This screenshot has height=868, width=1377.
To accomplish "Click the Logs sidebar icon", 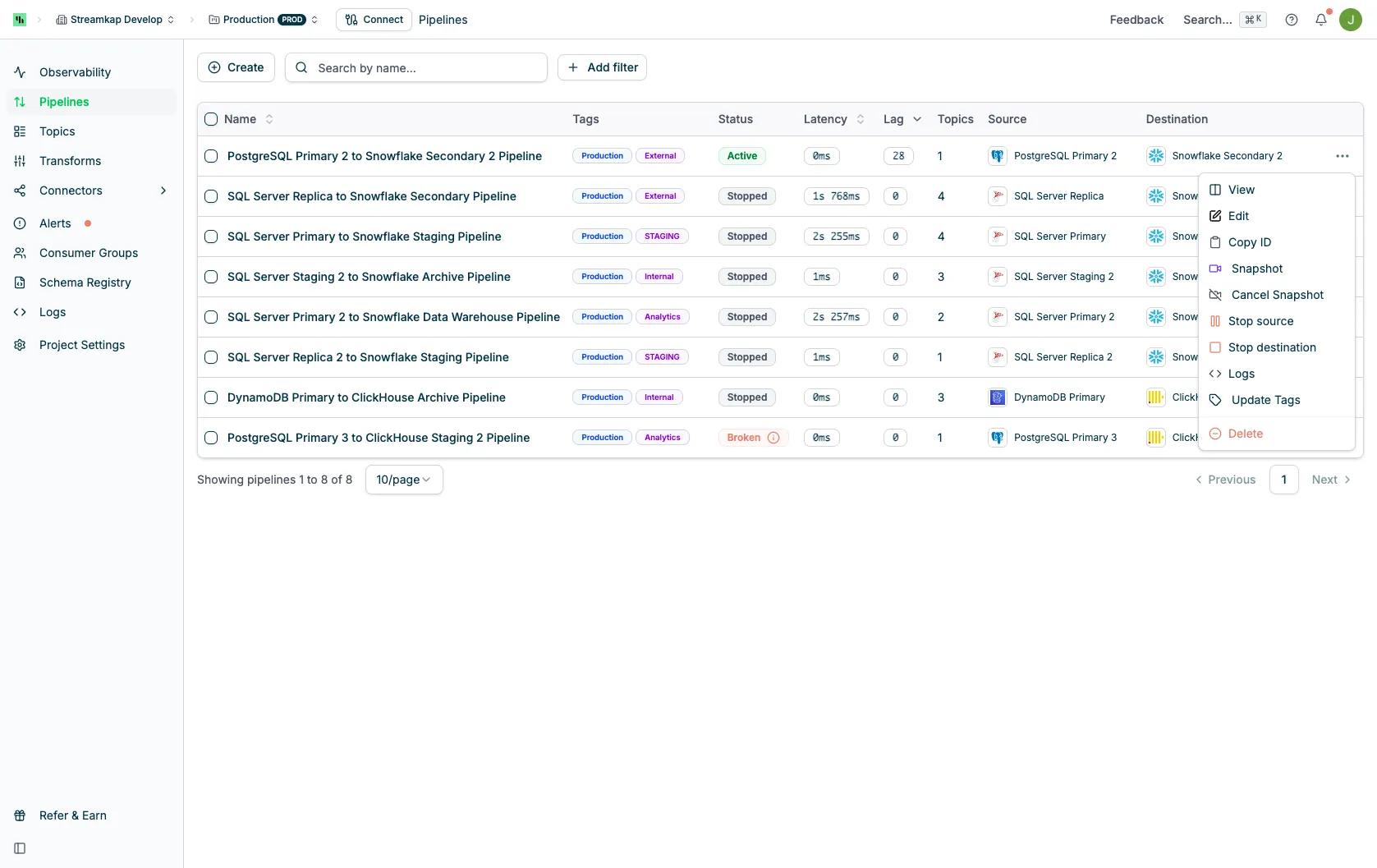I will (x=20, y=312).
